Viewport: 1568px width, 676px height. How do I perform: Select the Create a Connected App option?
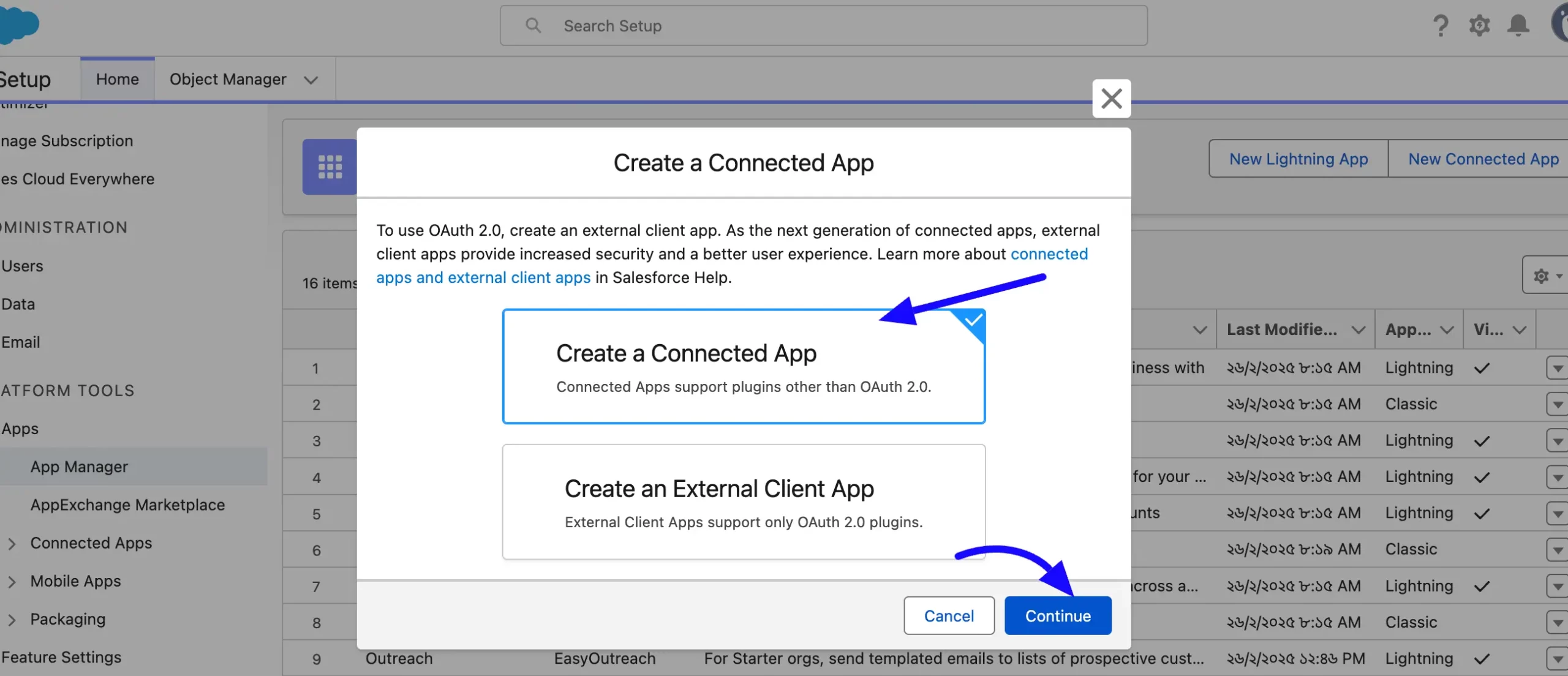click(744, 366)
